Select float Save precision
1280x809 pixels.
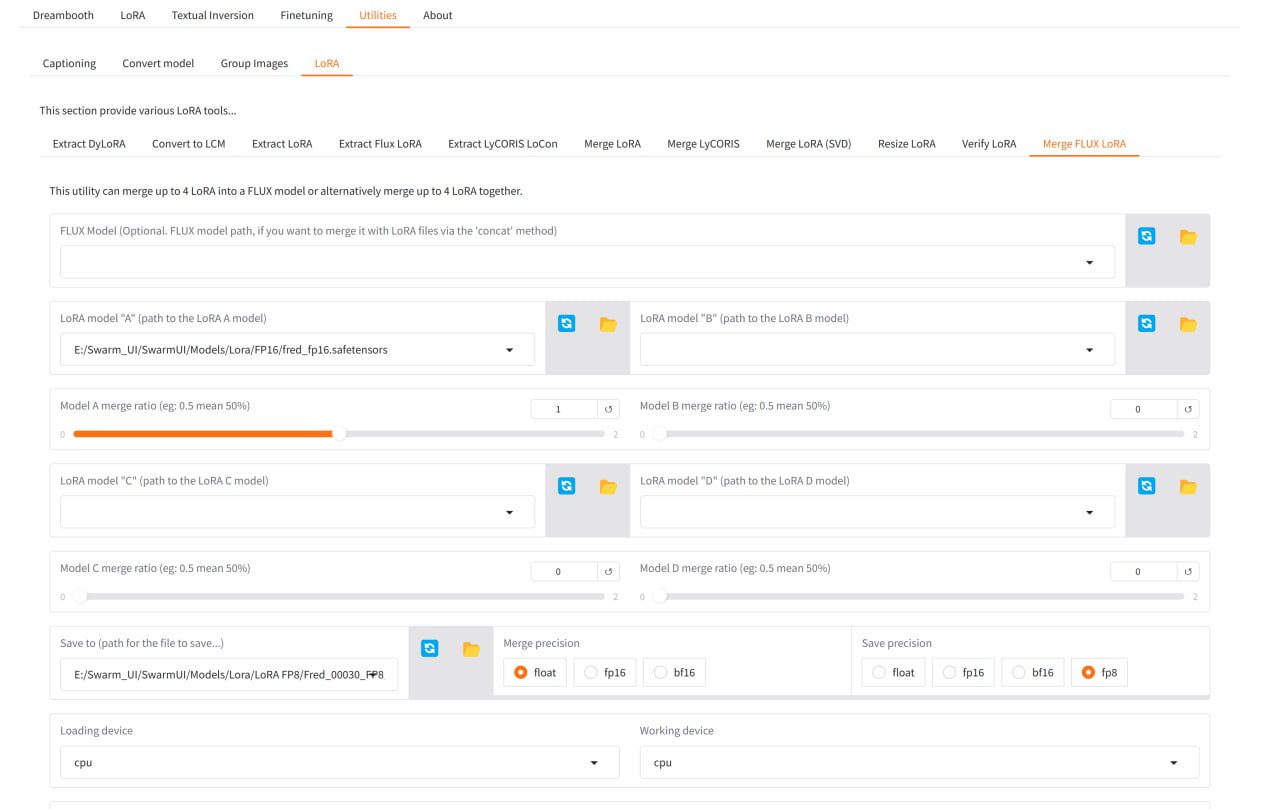[x=893, y=673]
